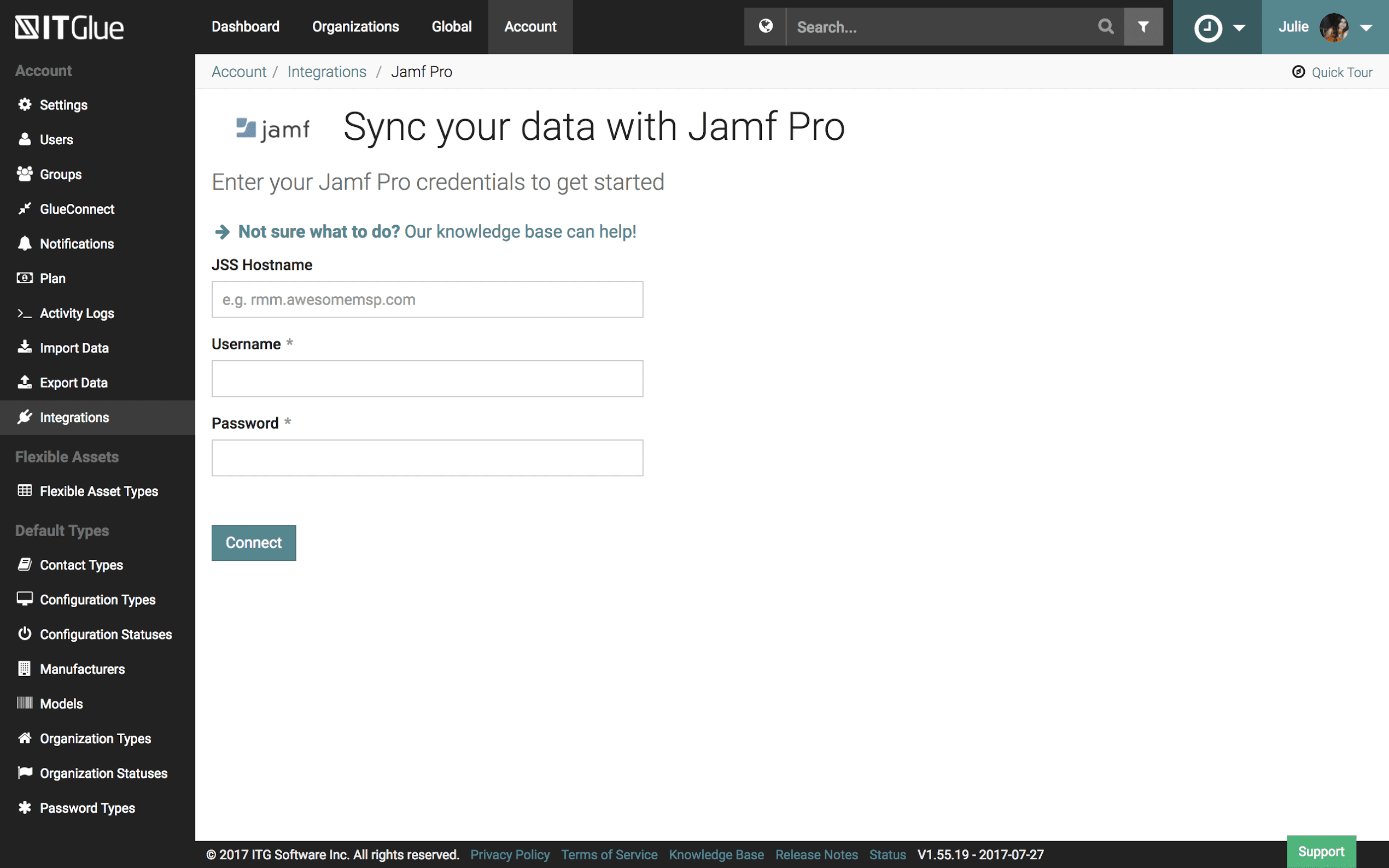
Task: Focus the JSS Hostname input field
Action: tap(427, 299)
